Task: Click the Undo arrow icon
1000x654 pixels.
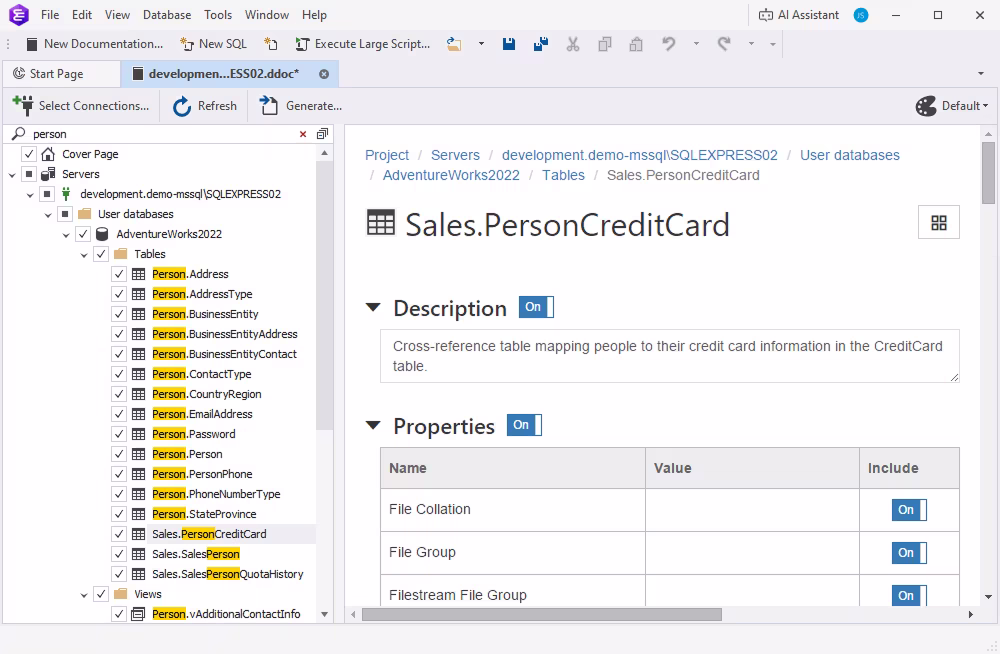Action: point(668,44)
